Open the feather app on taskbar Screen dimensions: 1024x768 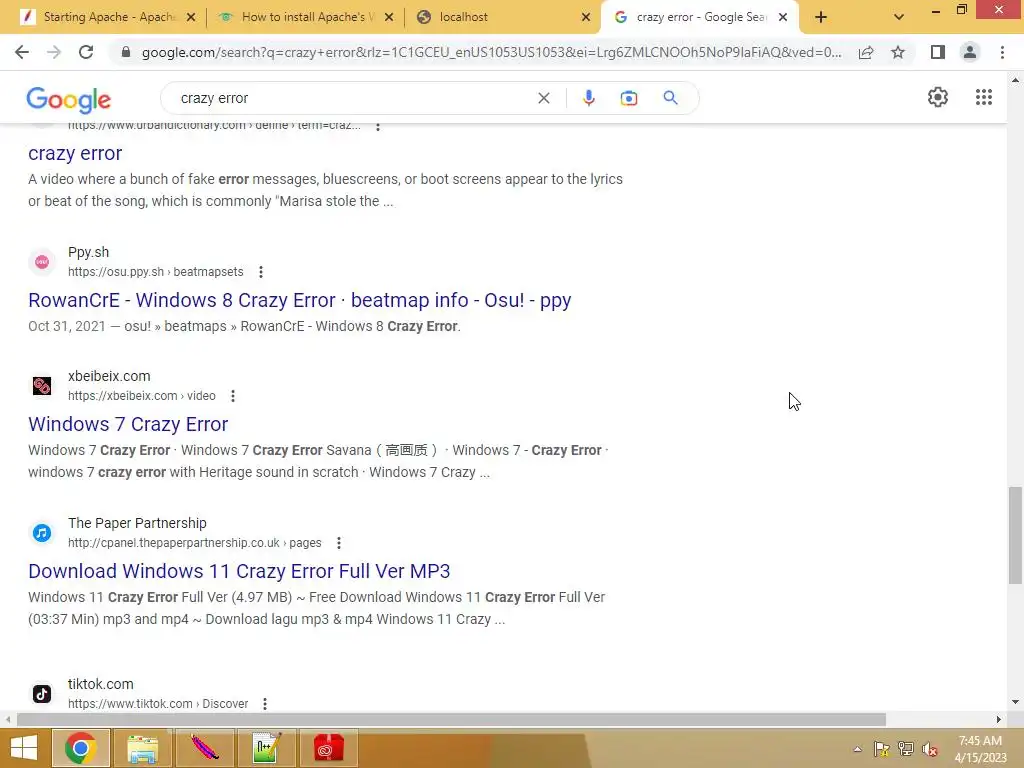pos(204,748)
